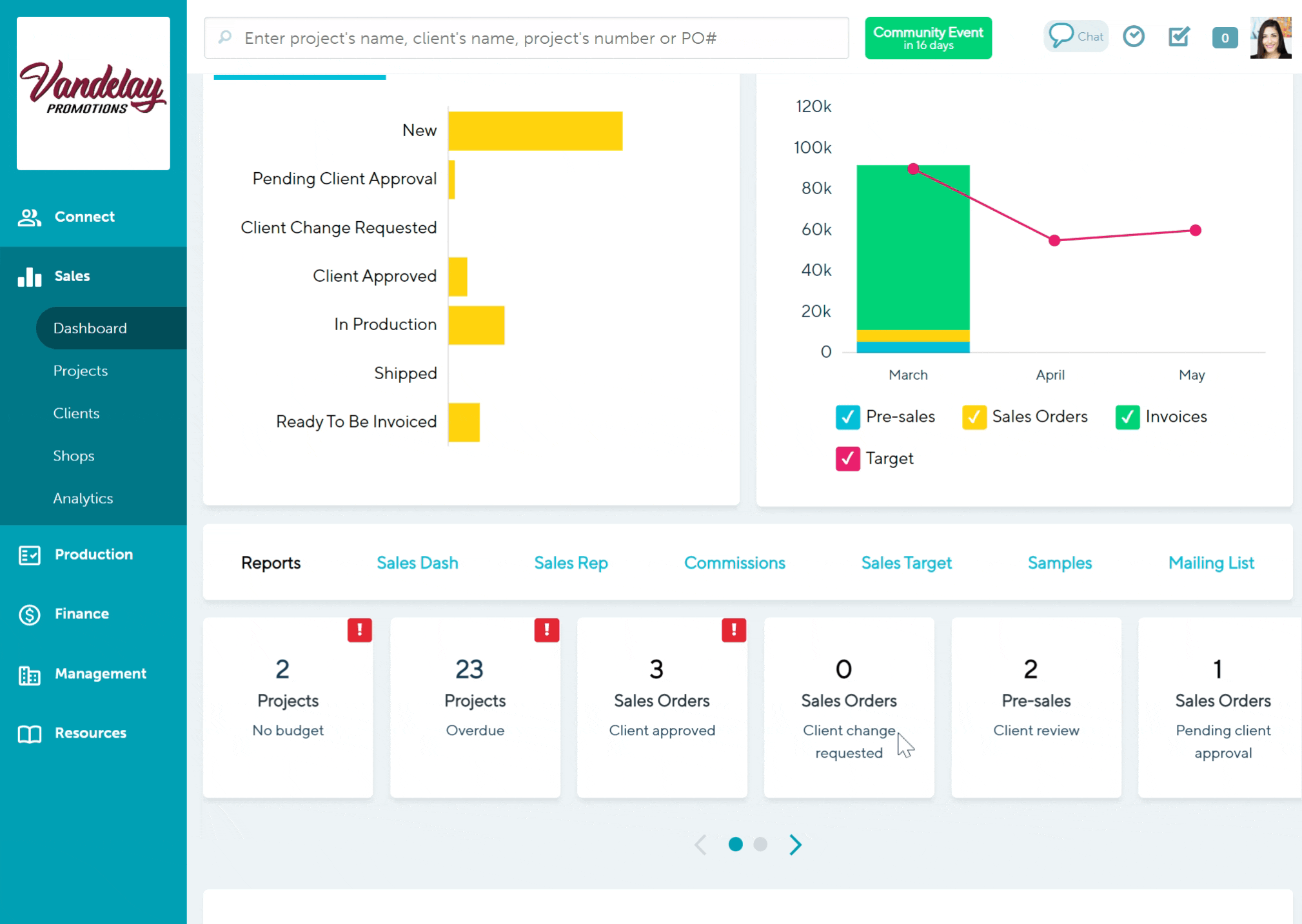Toggle the Target line checkbox off
Screen dimensions: 1302x924
click(847, 458)
